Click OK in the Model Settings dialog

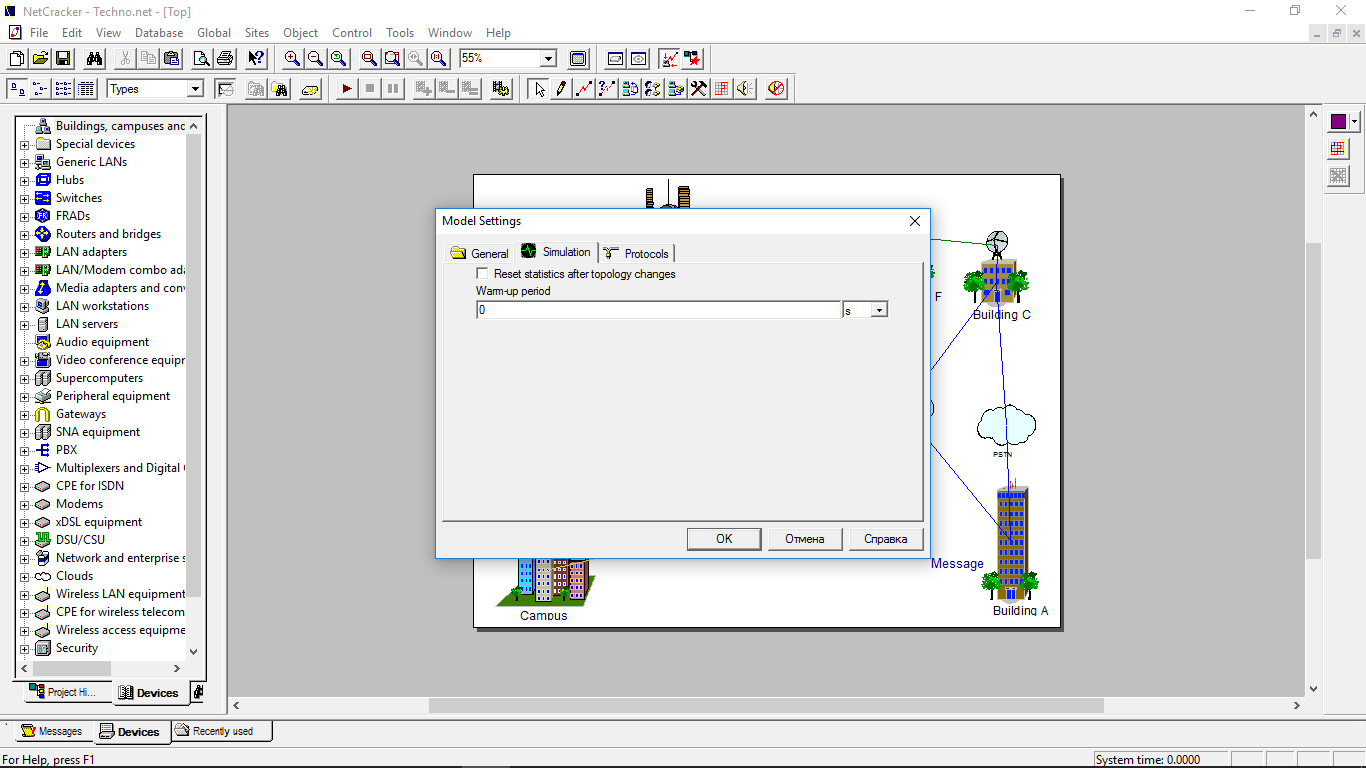pos(724,539)
